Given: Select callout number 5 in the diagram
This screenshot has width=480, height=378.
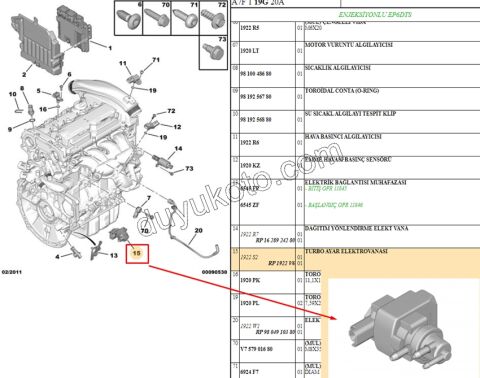Looking at the screenshot, I should (x=38, y=91).
